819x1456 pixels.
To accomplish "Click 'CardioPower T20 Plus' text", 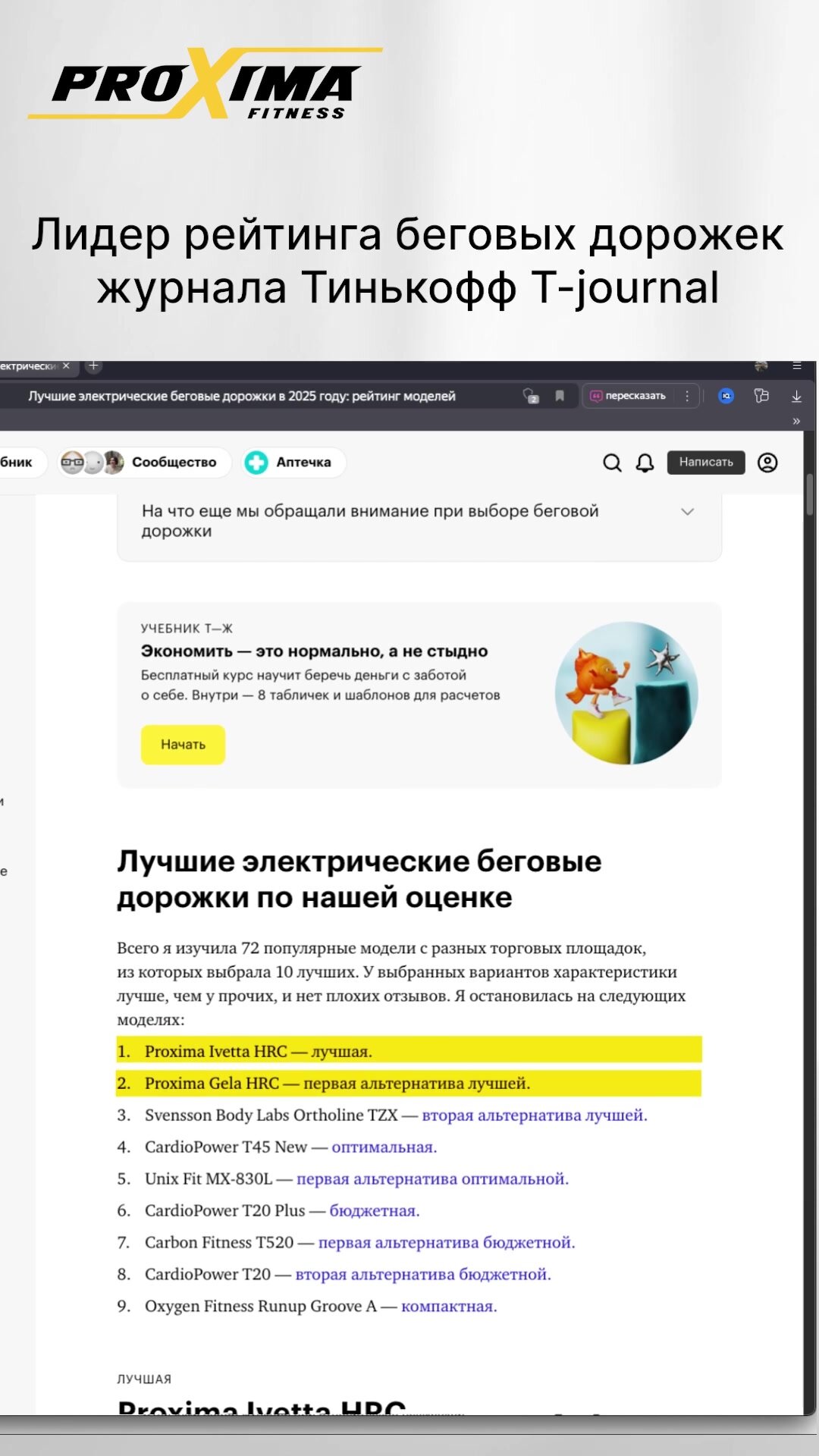I will coord(225,1210).
